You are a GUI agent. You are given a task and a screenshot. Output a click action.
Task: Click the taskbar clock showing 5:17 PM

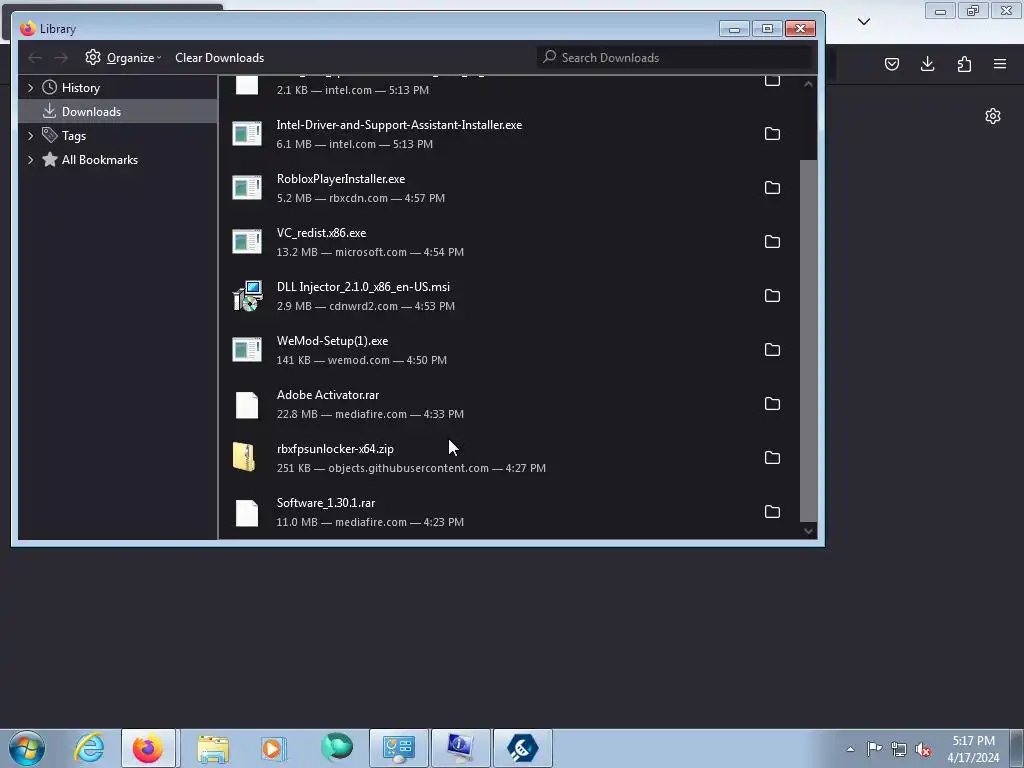coord(973,749)
